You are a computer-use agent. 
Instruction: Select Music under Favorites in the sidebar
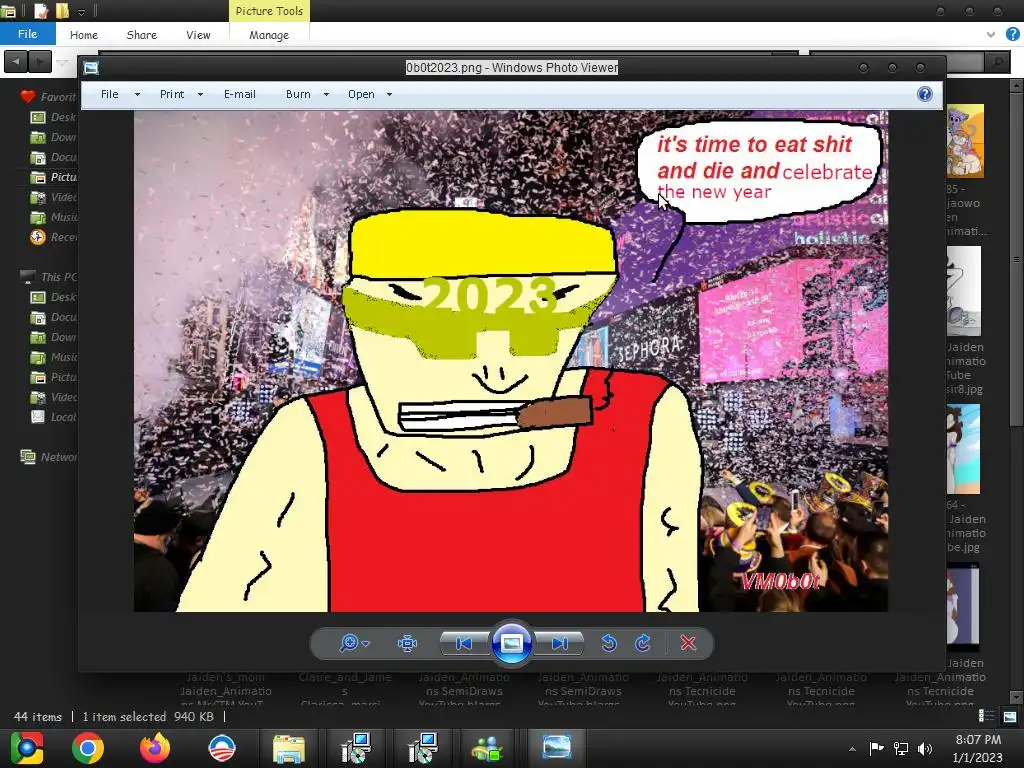pyautogui.click(x=54, y=217)
